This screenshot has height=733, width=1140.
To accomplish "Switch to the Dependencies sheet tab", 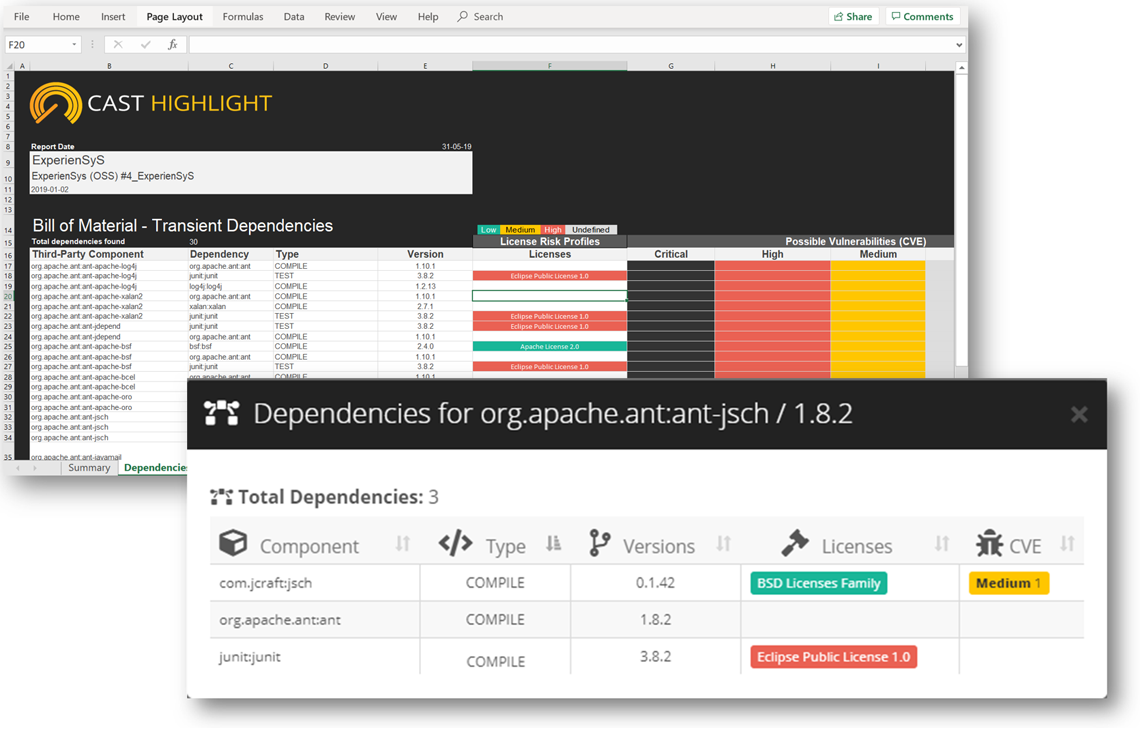I will pos(155,468).
